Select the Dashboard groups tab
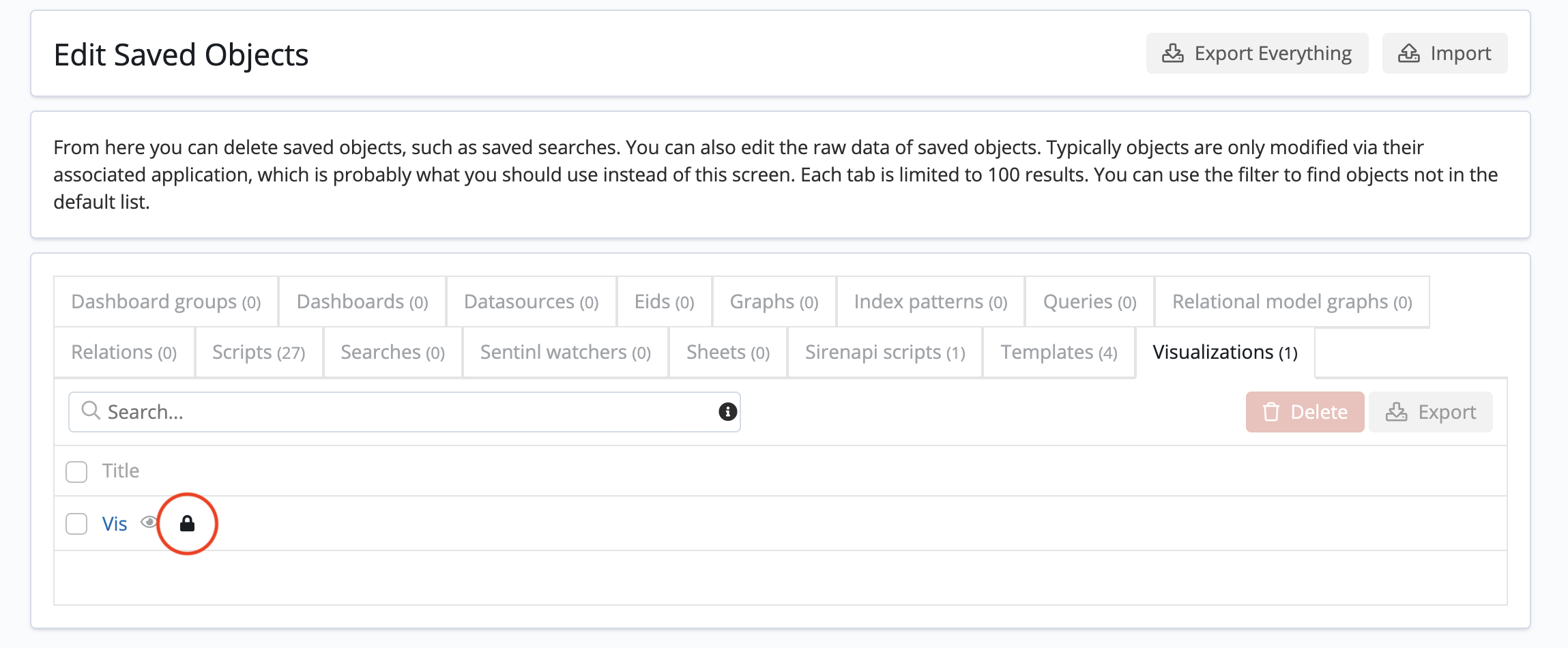The width and height of the screenshot is (1568, 648). click(x=166, y=302)
